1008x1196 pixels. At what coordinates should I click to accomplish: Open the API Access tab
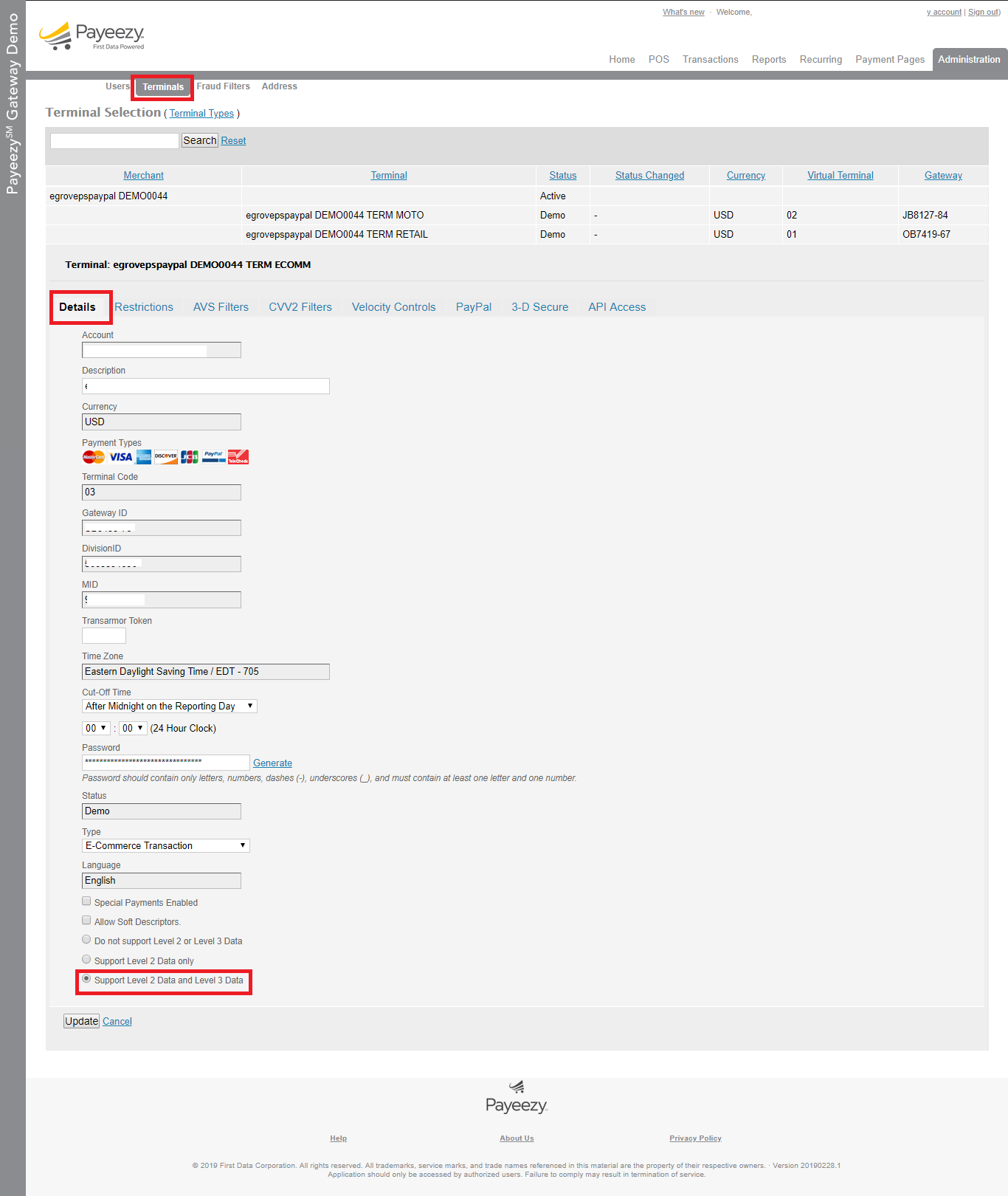pyautogui.click(x=617, y=307)
